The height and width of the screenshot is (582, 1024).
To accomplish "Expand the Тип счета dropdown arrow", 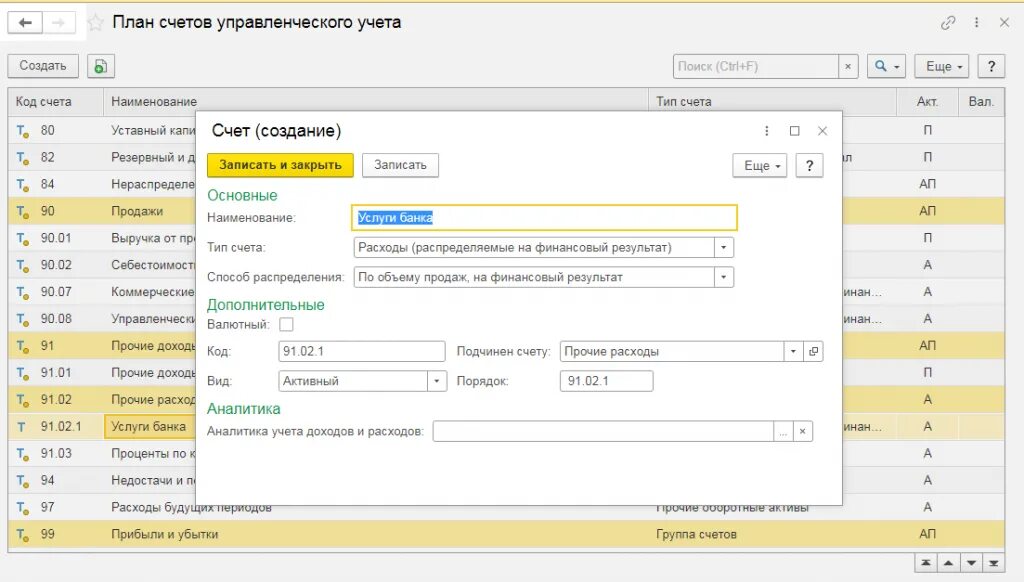I will point(724,248).
